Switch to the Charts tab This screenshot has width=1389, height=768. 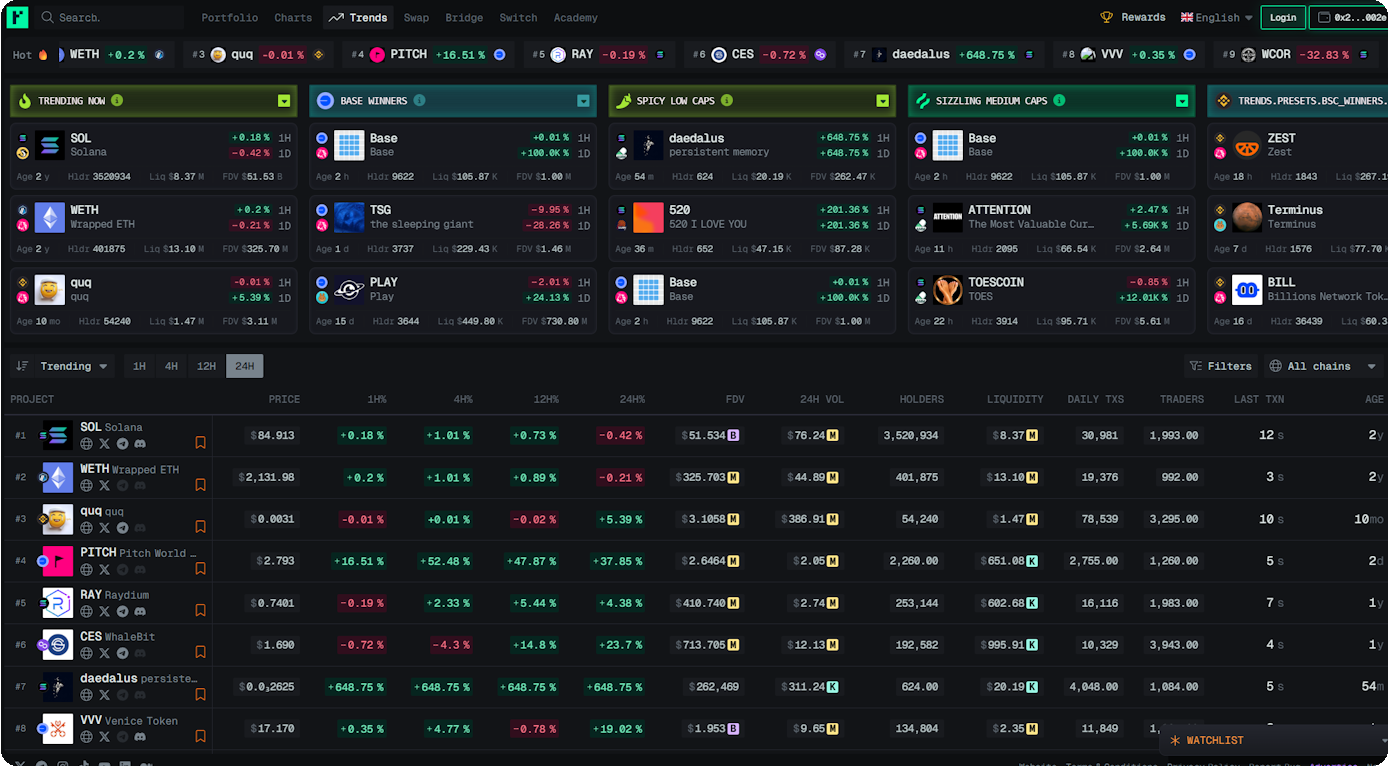(x=293, y=18)
